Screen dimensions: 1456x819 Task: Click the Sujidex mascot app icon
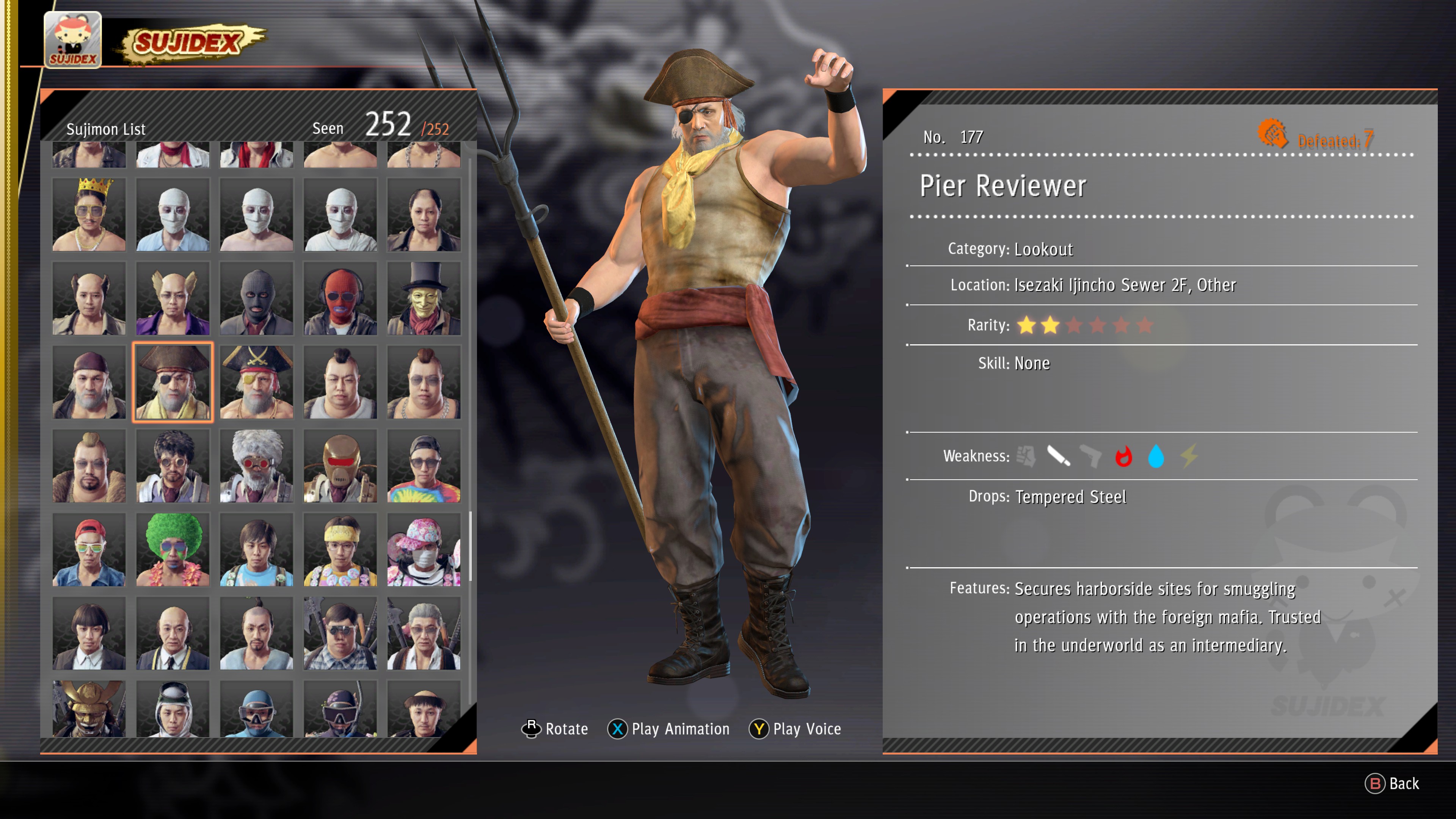pyautogui.click(x=73, y=39)
